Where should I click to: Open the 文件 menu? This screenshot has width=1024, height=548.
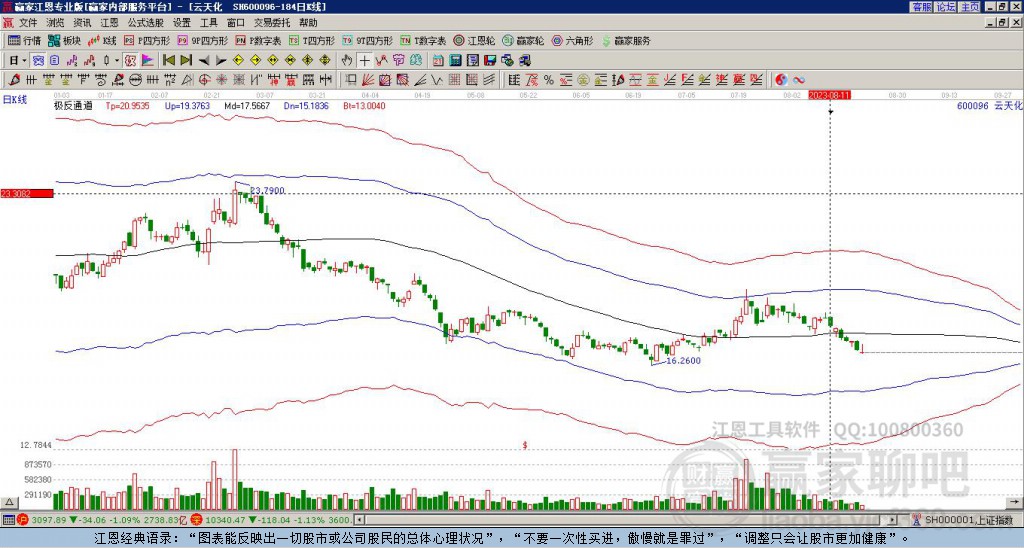[x=28, y=23]
